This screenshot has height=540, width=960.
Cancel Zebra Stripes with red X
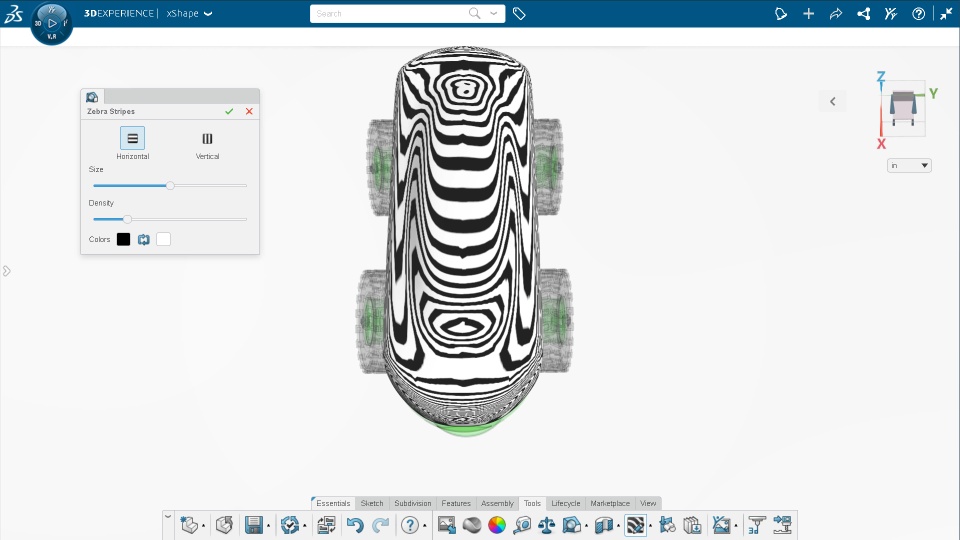(249, 111)
